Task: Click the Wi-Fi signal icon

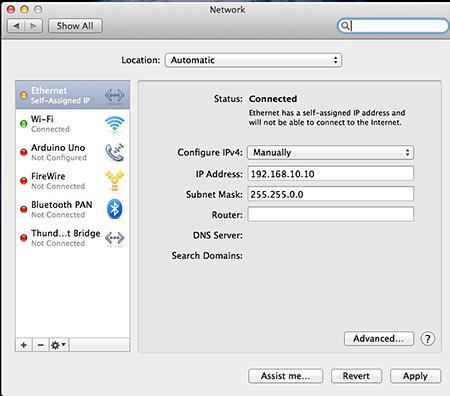Action: pos(114,124)
